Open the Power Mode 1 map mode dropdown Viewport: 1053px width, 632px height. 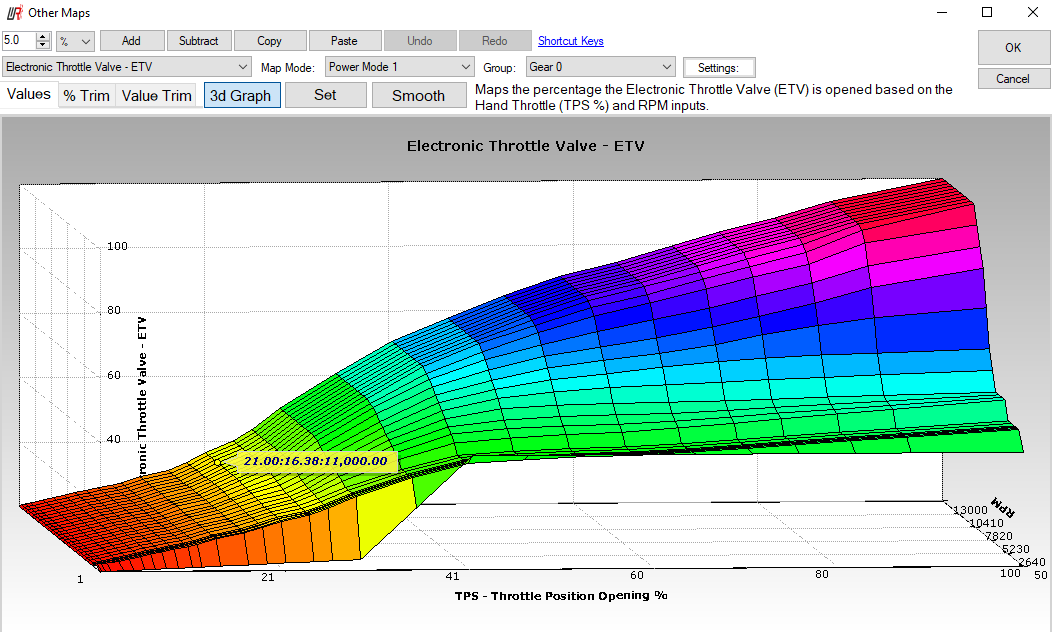click(465, 67)
